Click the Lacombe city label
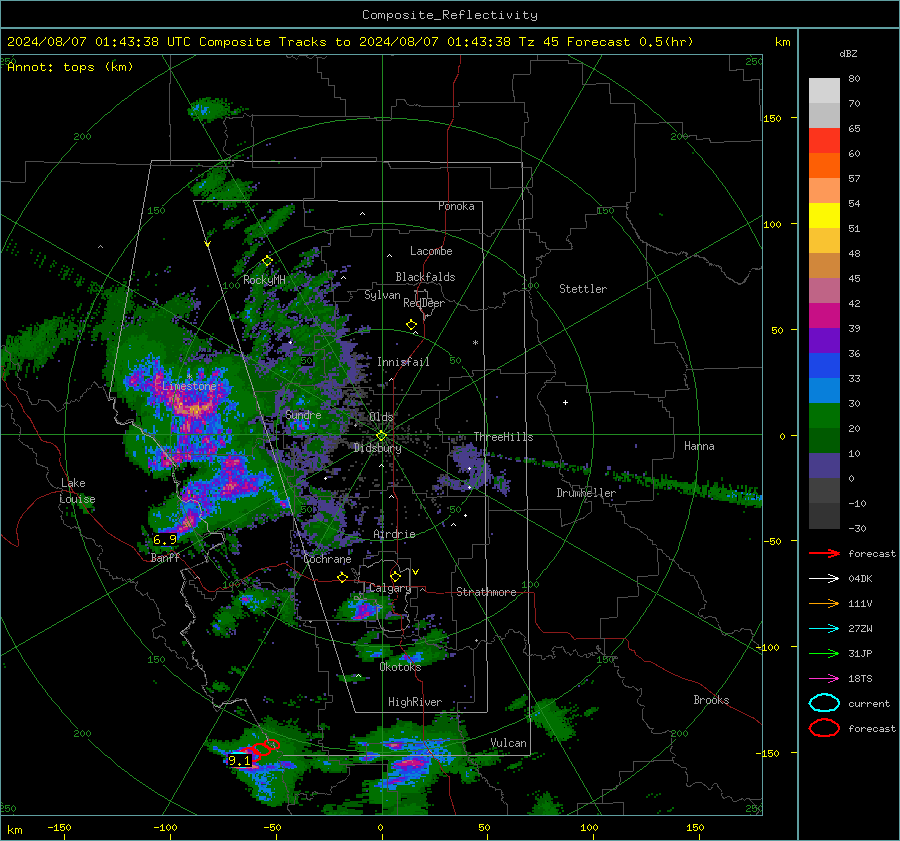The width and height of the screenshot is (900, 841). 431,251
